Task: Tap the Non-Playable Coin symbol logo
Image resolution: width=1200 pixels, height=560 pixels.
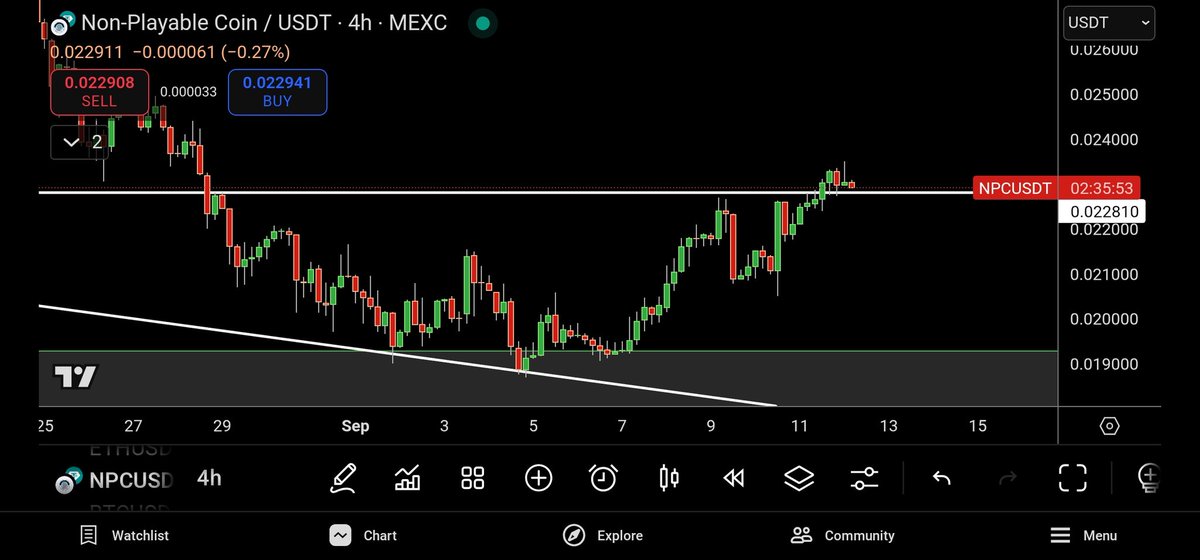Action: pyautogui.click(x=62, y=24)
